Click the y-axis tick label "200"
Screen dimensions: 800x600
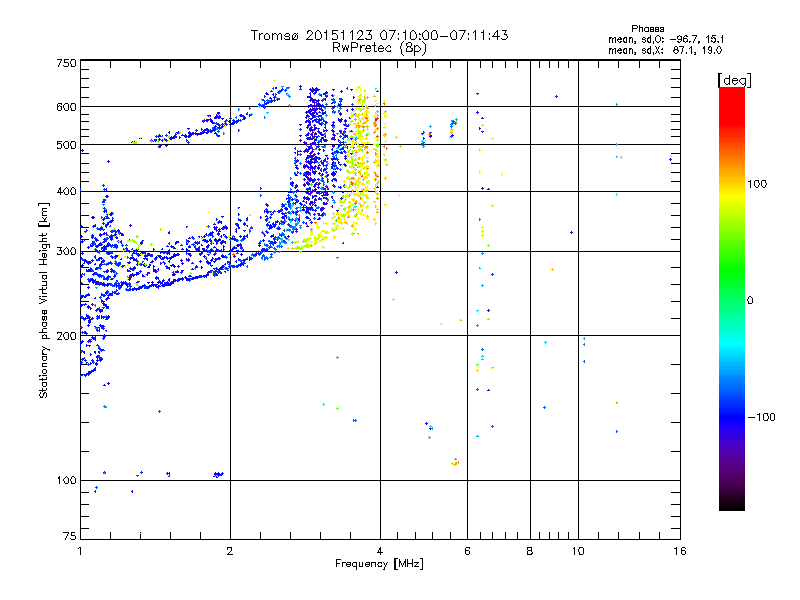click(x=66, y=336)
